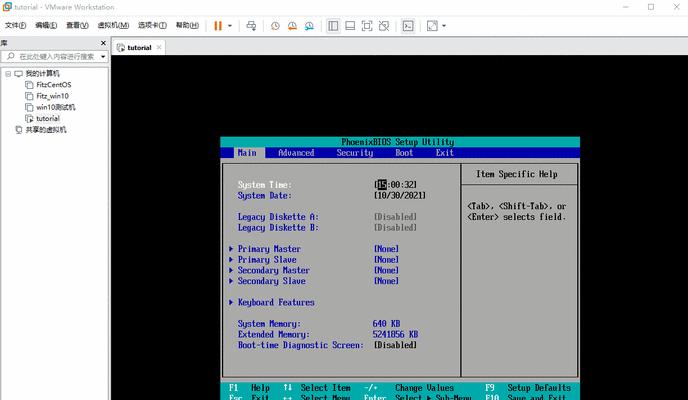Select the FitzCentOS virtual machine

tap(54, 85)
